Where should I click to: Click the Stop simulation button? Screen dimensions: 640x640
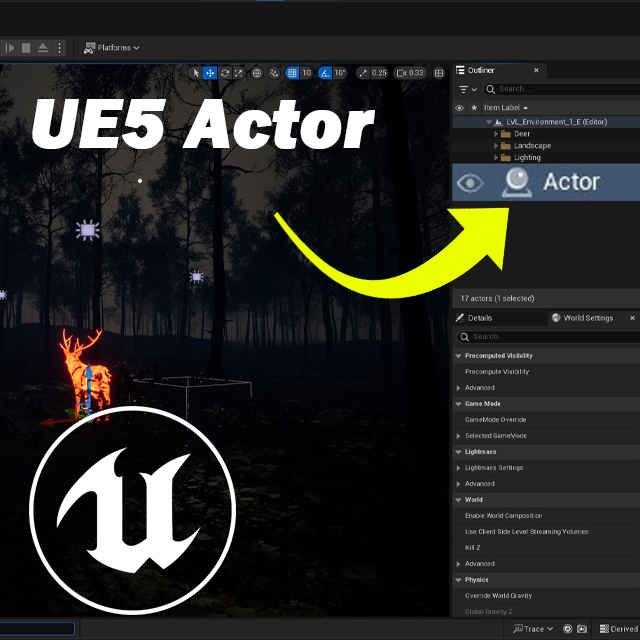[x=26, y=48]
